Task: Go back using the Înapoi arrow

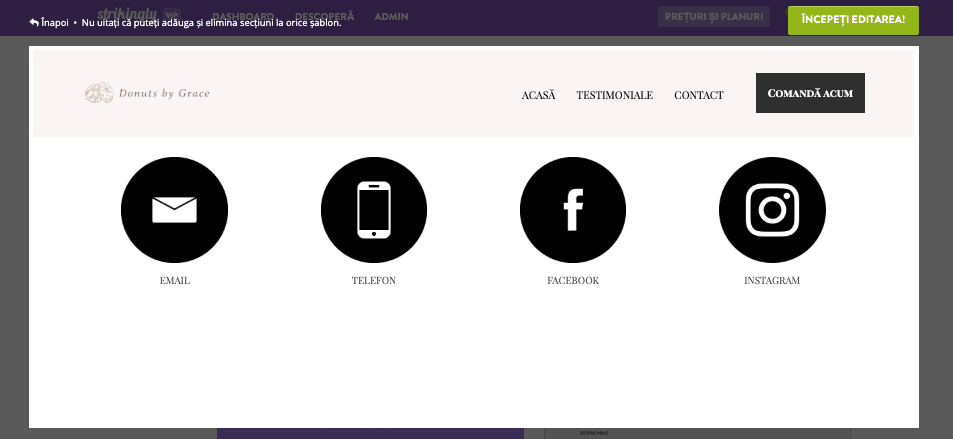Action: [x=49, y=23]
